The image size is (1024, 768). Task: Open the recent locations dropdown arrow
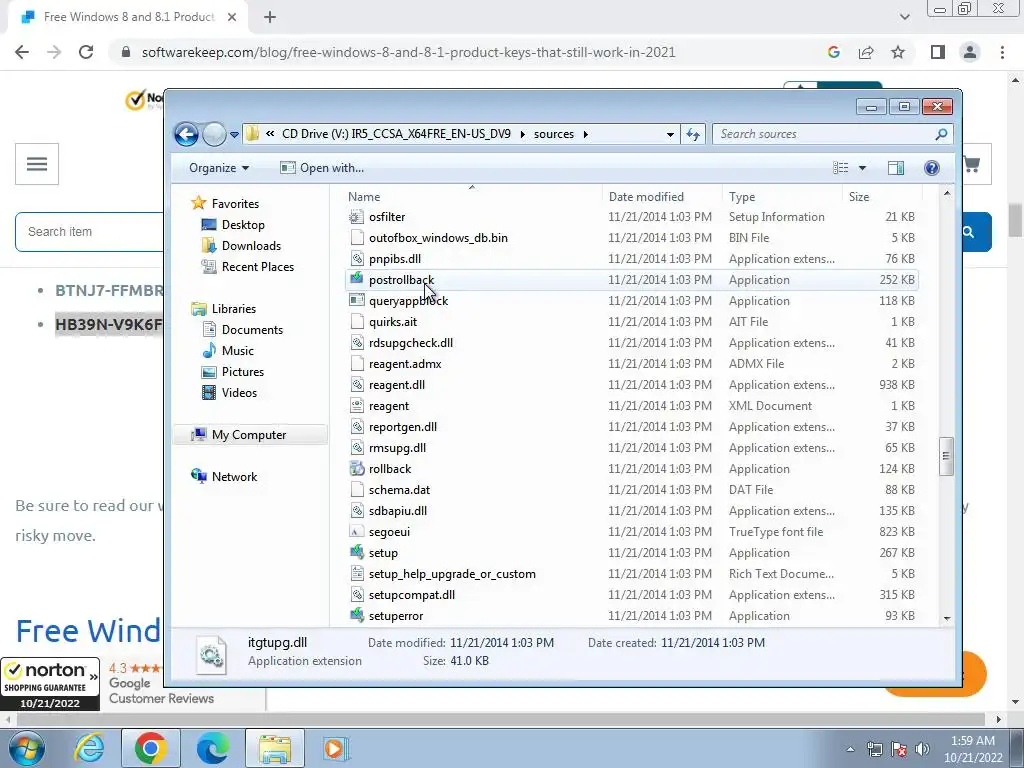234,135
